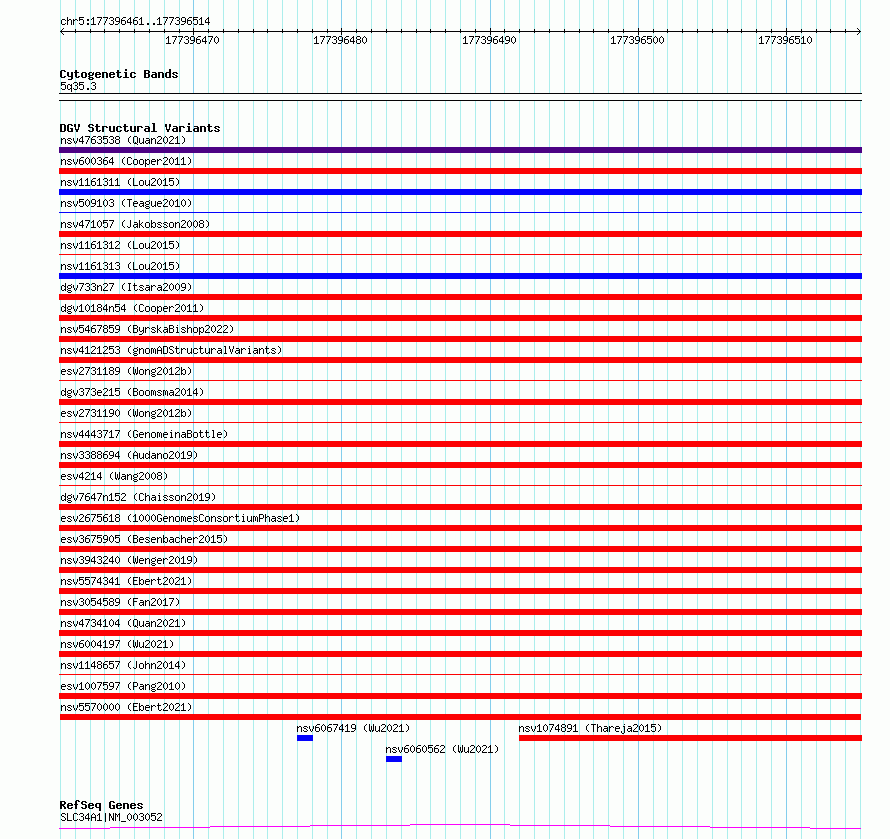The height and width of the screenshot is (839, 890).
Task: Click ruler coordinate 177396500
Action: (637, 40)
